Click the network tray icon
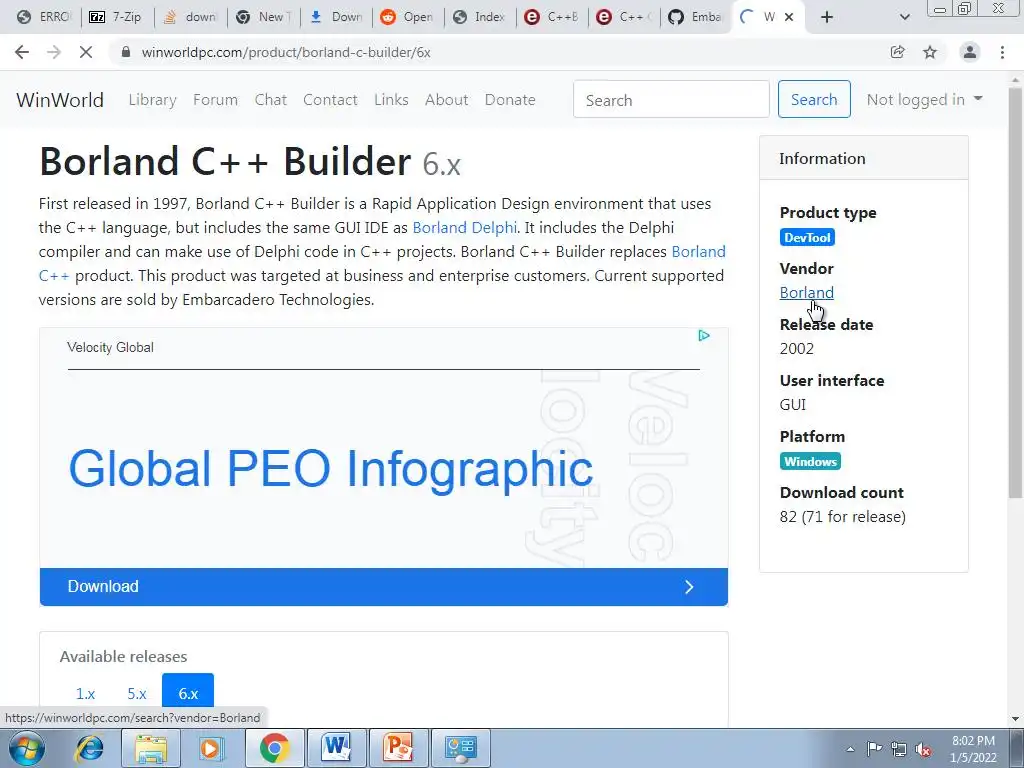 tap(899, 749)
